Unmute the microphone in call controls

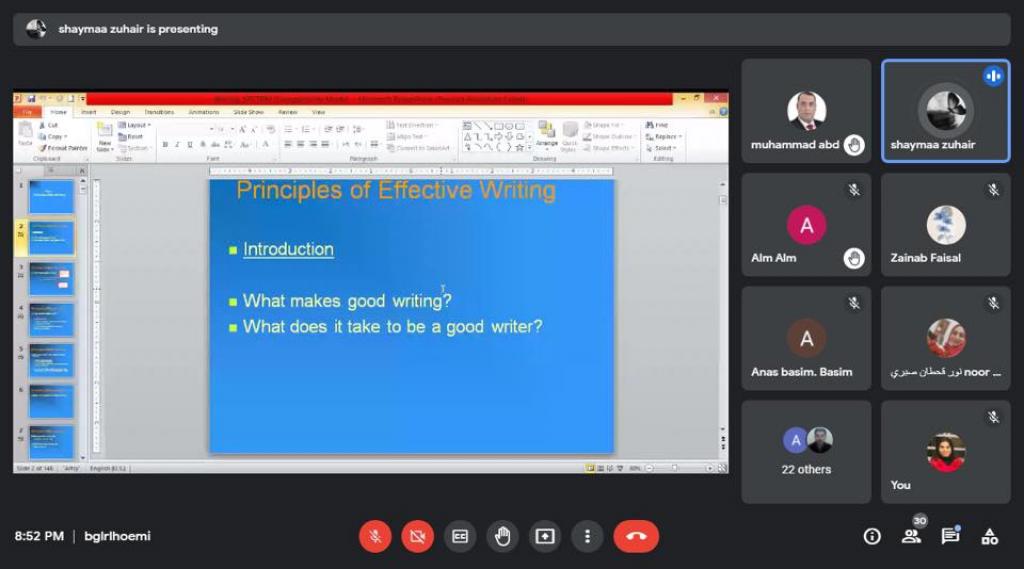point(375,536)
